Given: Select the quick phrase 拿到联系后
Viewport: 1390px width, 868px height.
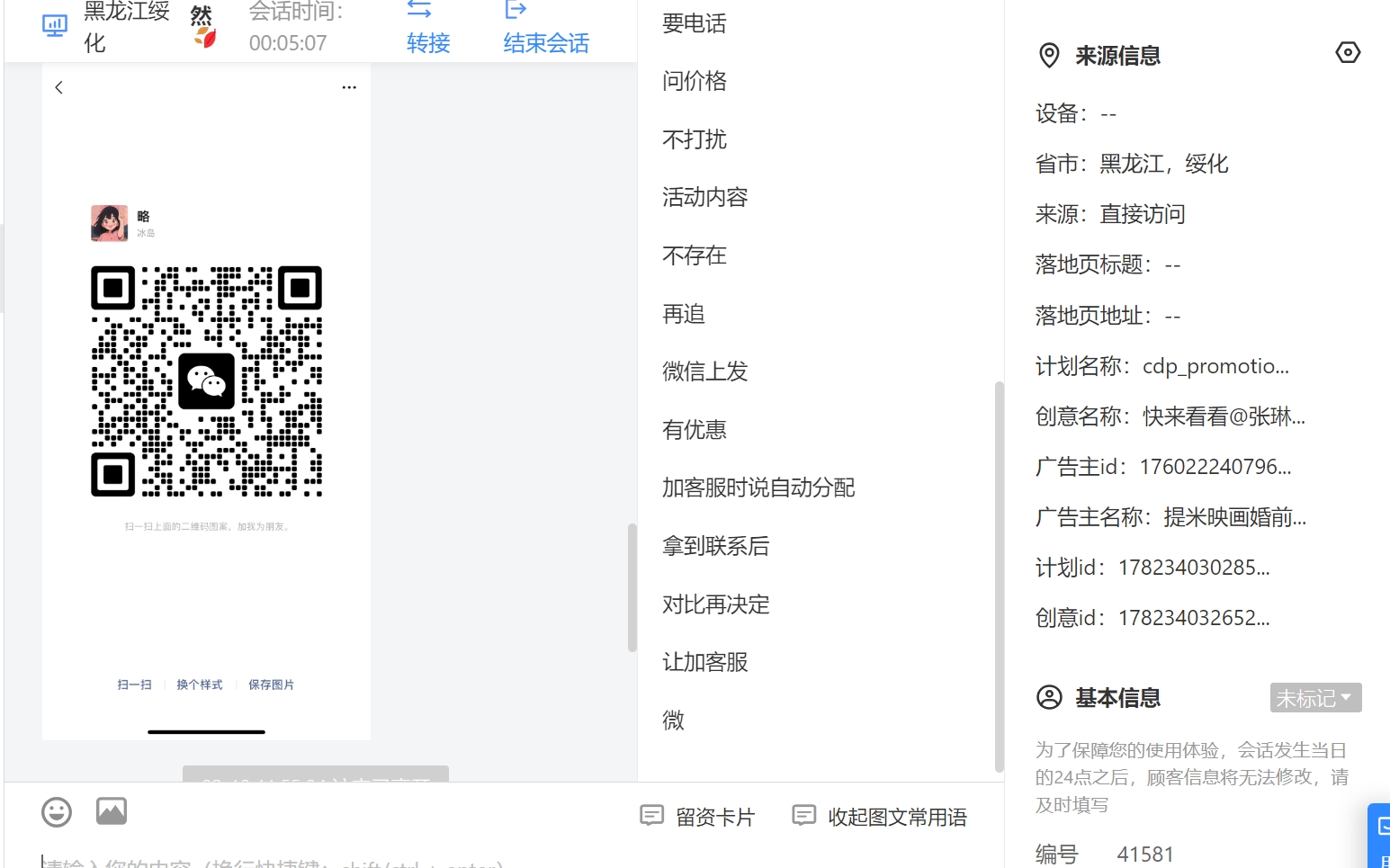Looking at the screenshot, I should click(x=715, y=546).
